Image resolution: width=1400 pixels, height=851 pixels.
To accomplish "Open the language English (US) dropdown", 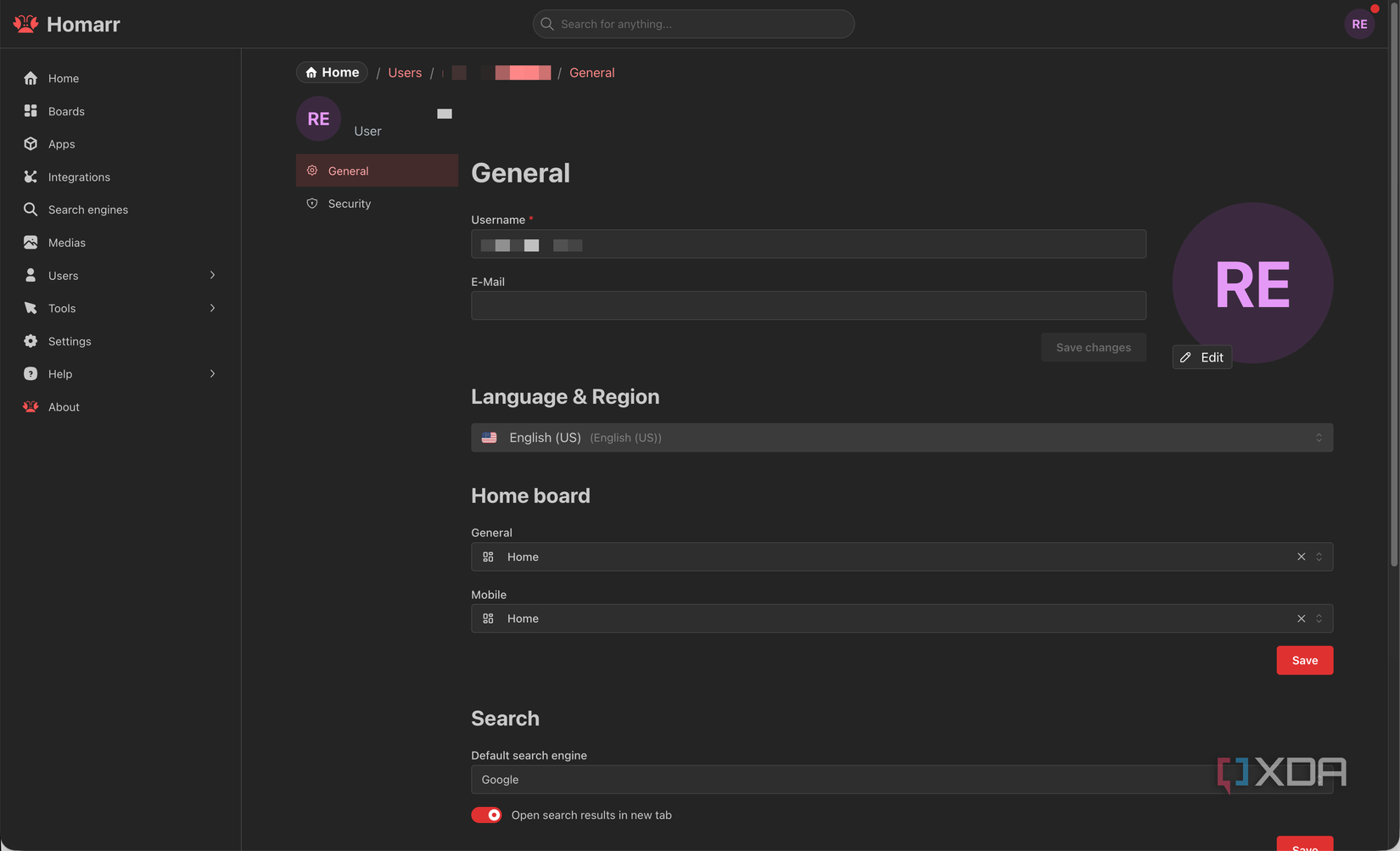I will coord(902,438).
